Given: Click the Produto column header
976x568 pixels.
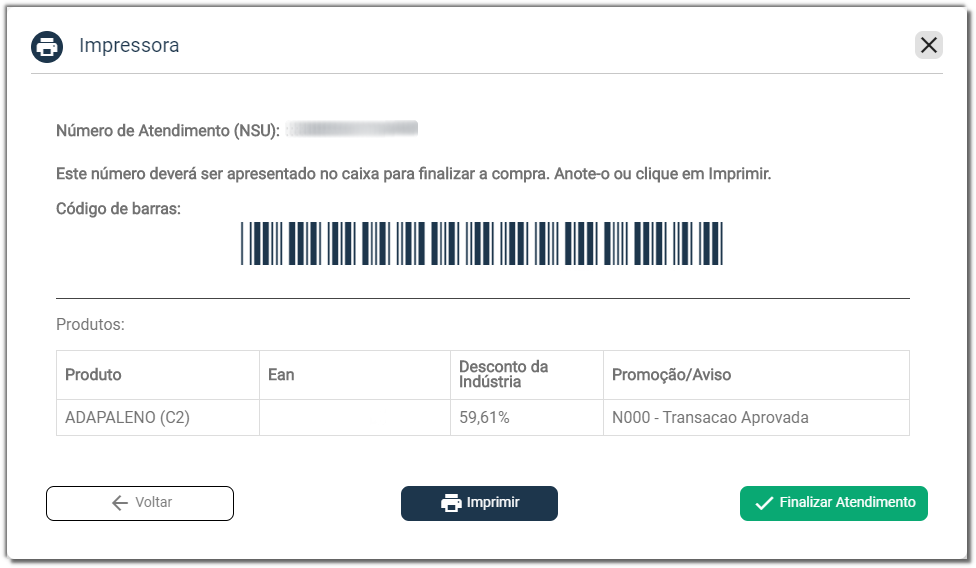Looking at the screenshot, I should click(x=94, y=375).
